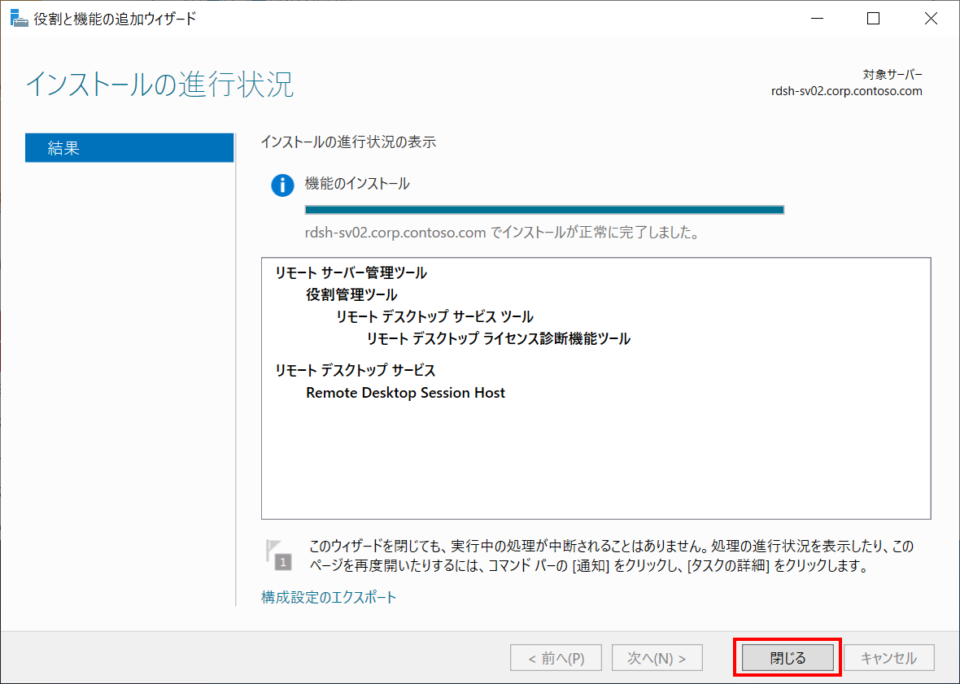
Task: Maximize the wizard window
Action: (874, 18)
